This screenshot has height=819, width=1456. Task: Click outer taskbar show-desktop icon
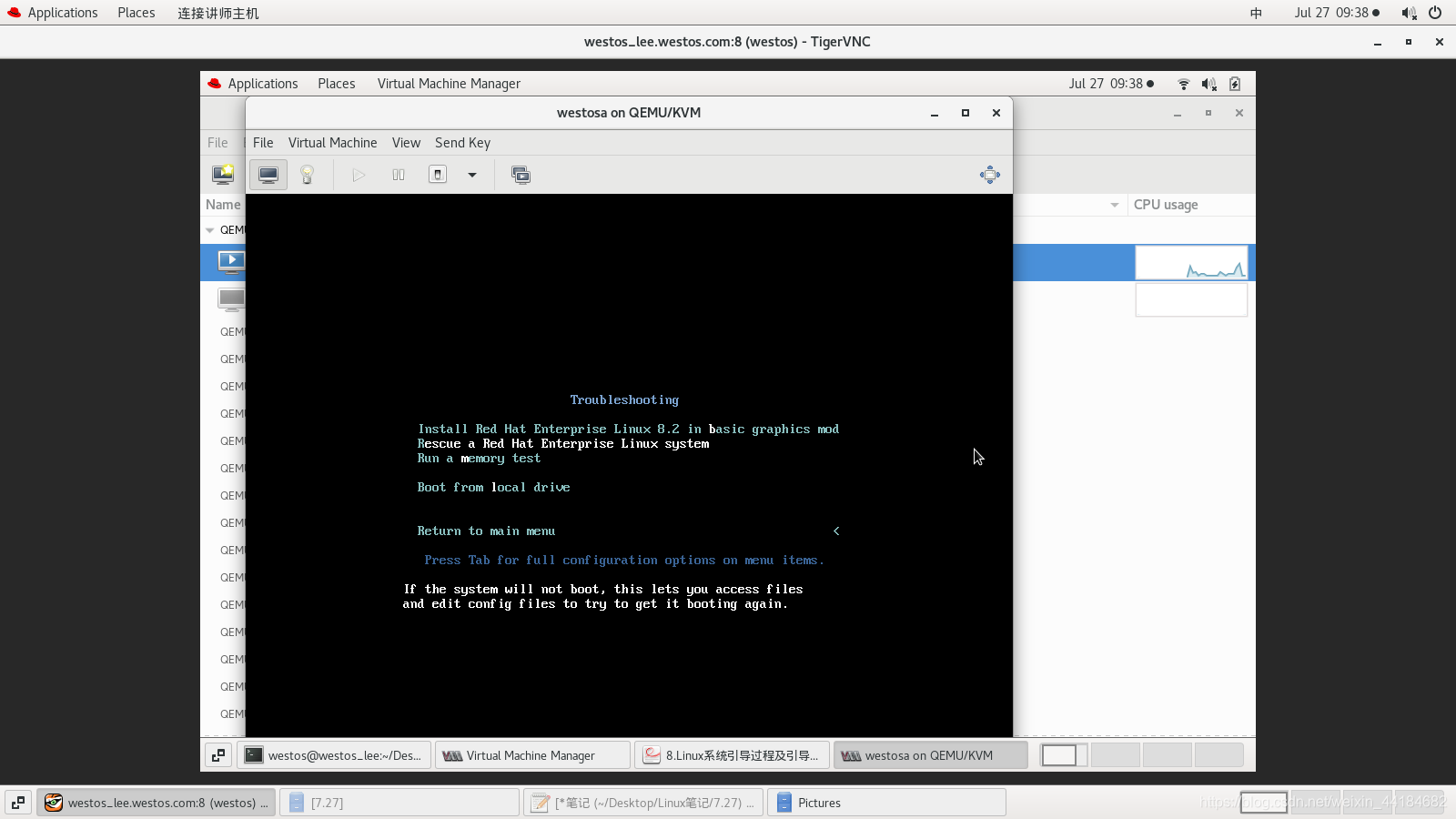pos(18,803)
